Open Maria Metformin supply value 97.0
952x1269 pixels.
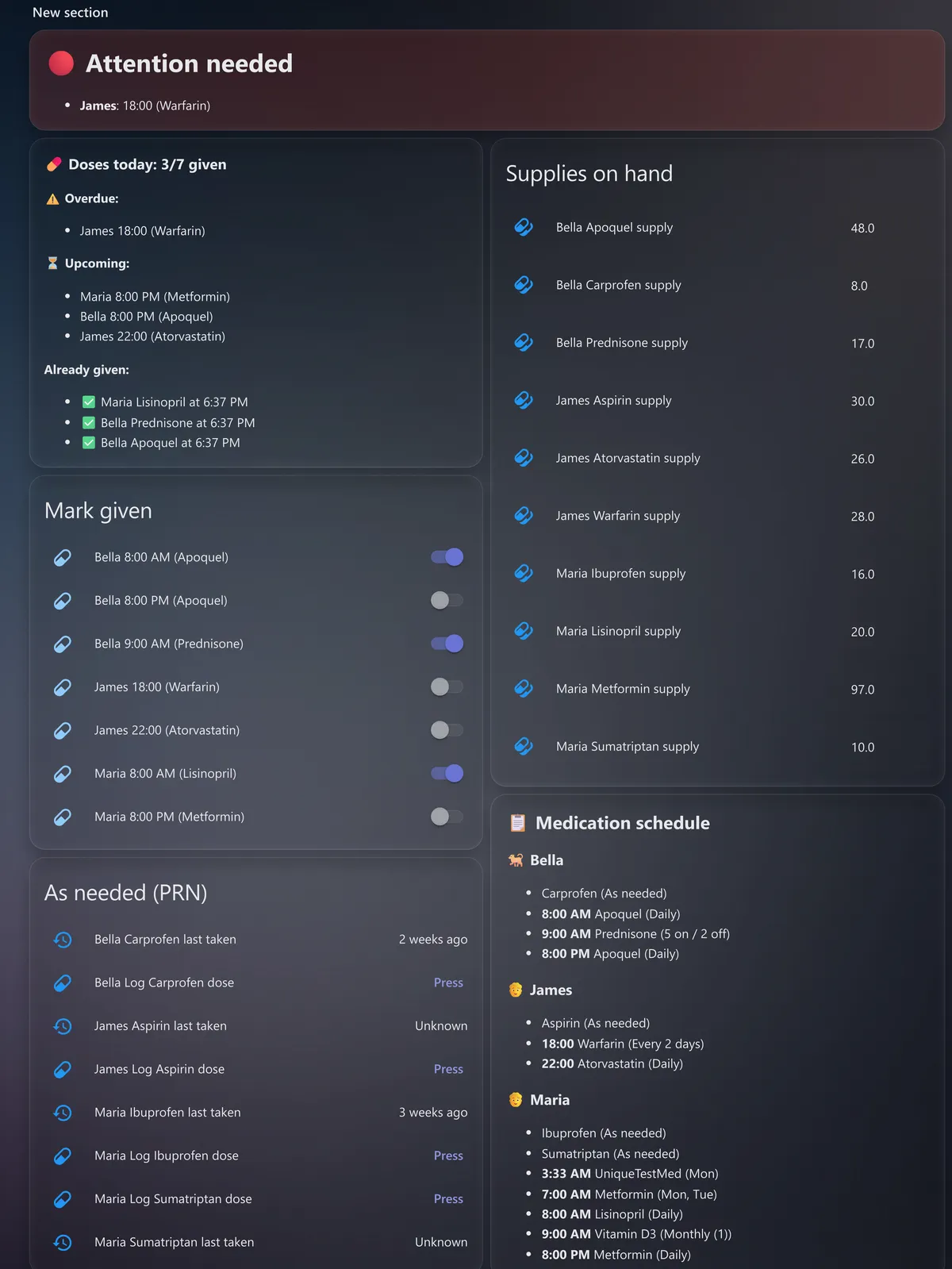click(862, 690)
